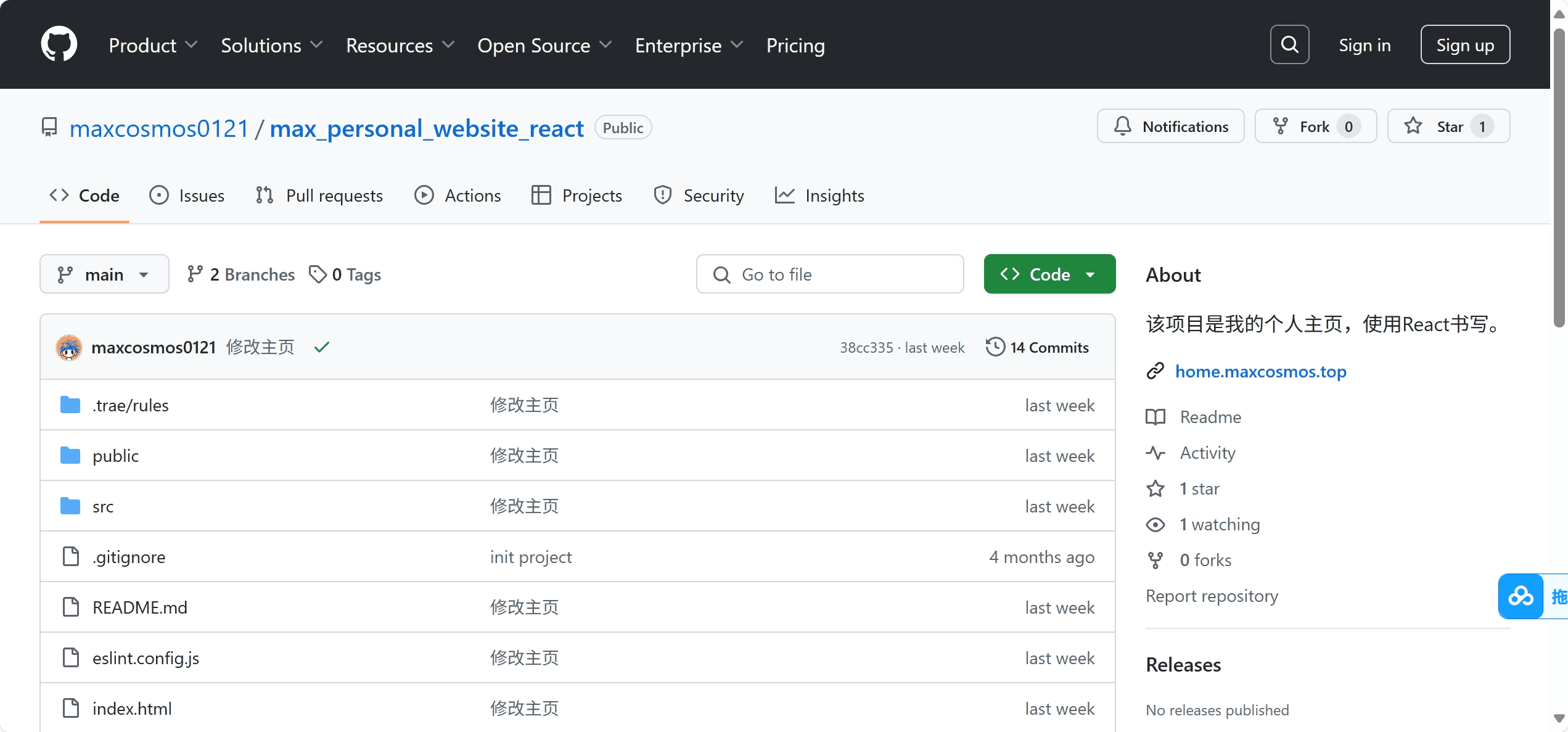
Task: Click the README.md file icon
Action: 71,607
